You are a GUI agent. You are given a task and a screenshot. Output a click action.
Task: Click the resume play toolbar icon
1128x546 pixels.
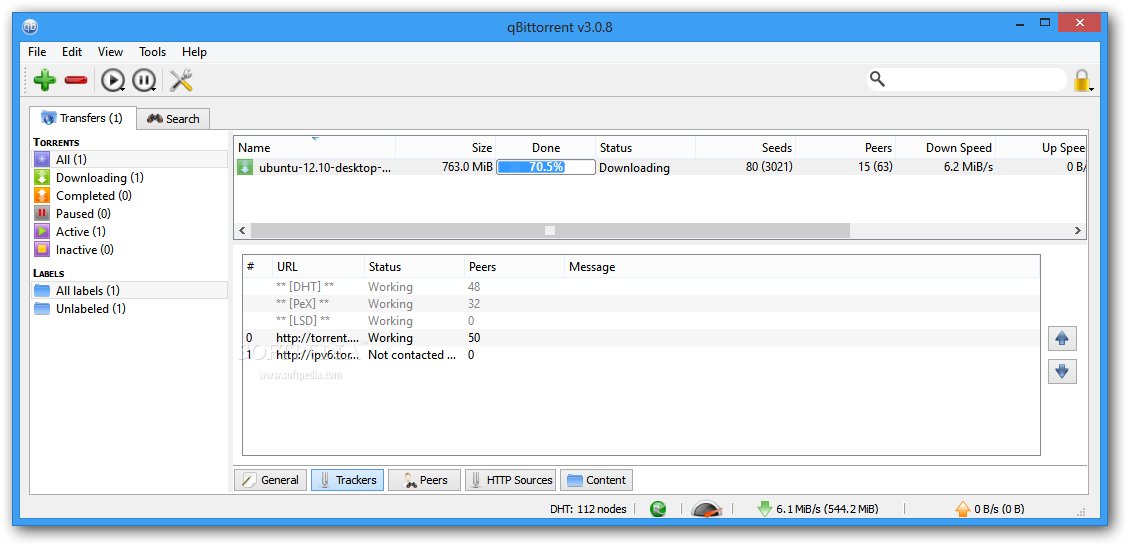[112, 80]
